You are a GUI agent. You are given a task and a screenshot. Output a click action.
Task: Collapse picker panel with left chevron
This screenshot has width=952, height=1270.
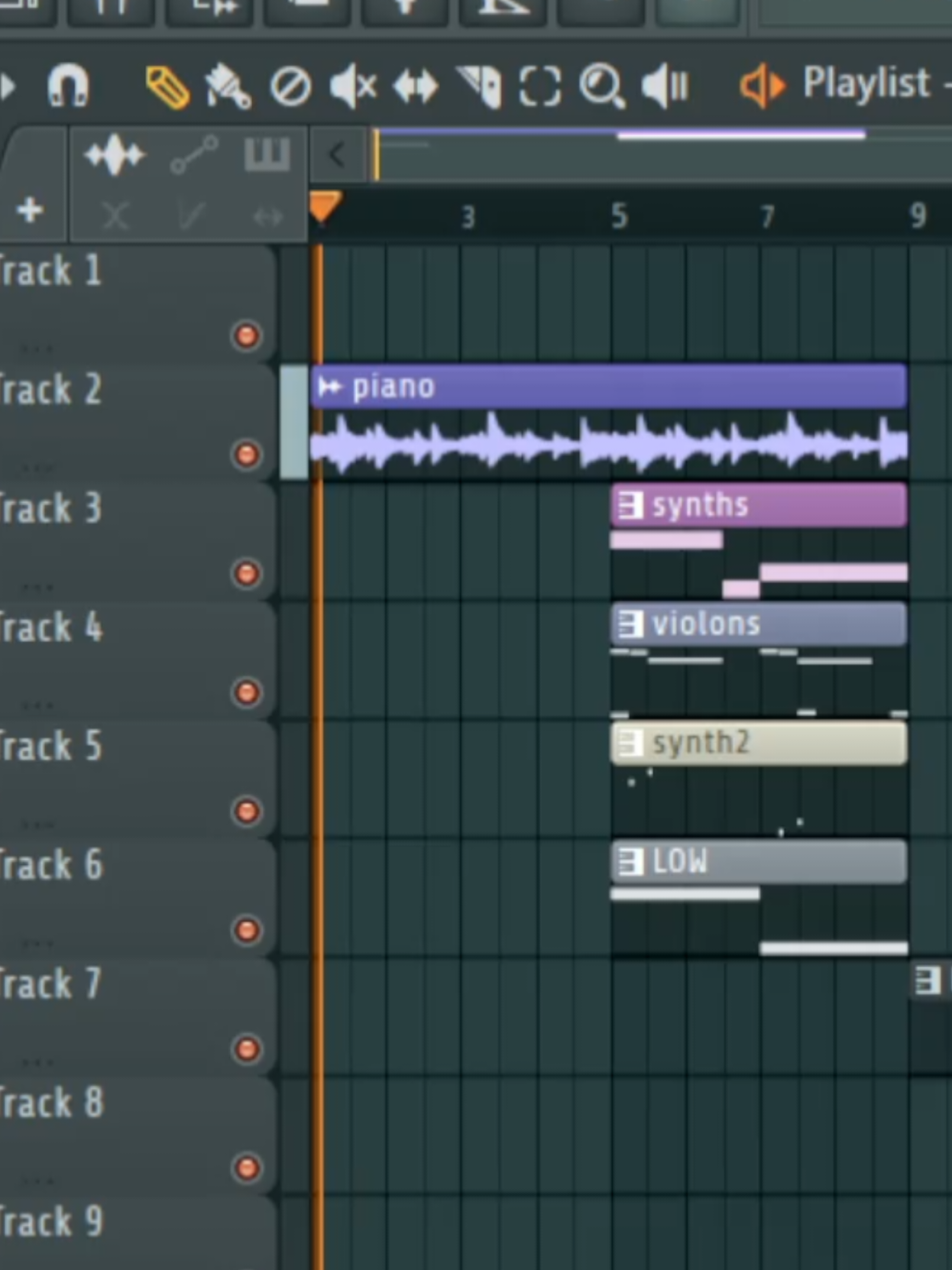click(x=335, y=155)
